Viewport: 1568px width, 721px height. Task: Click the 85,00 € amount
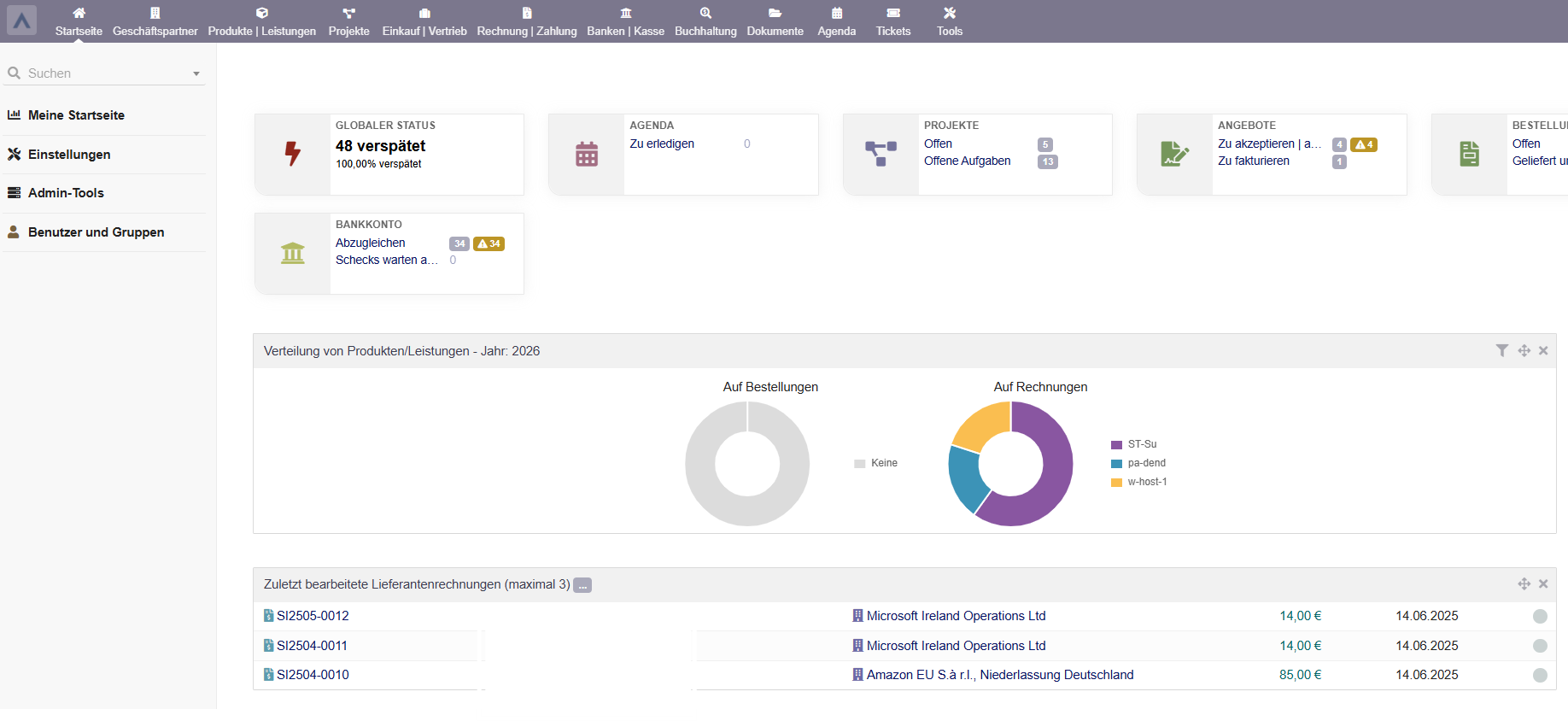pos(1300,675)
